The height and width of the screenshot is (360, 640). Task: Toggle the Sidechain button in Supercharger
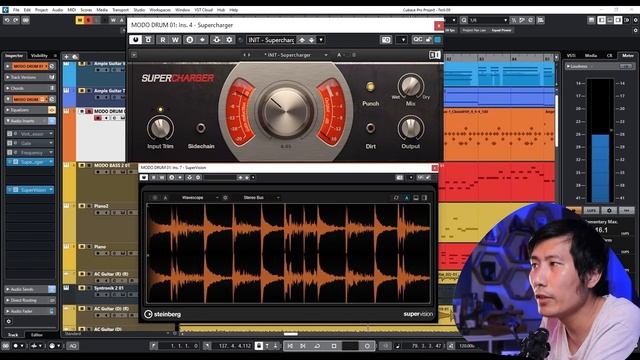(x=200, y=128)
